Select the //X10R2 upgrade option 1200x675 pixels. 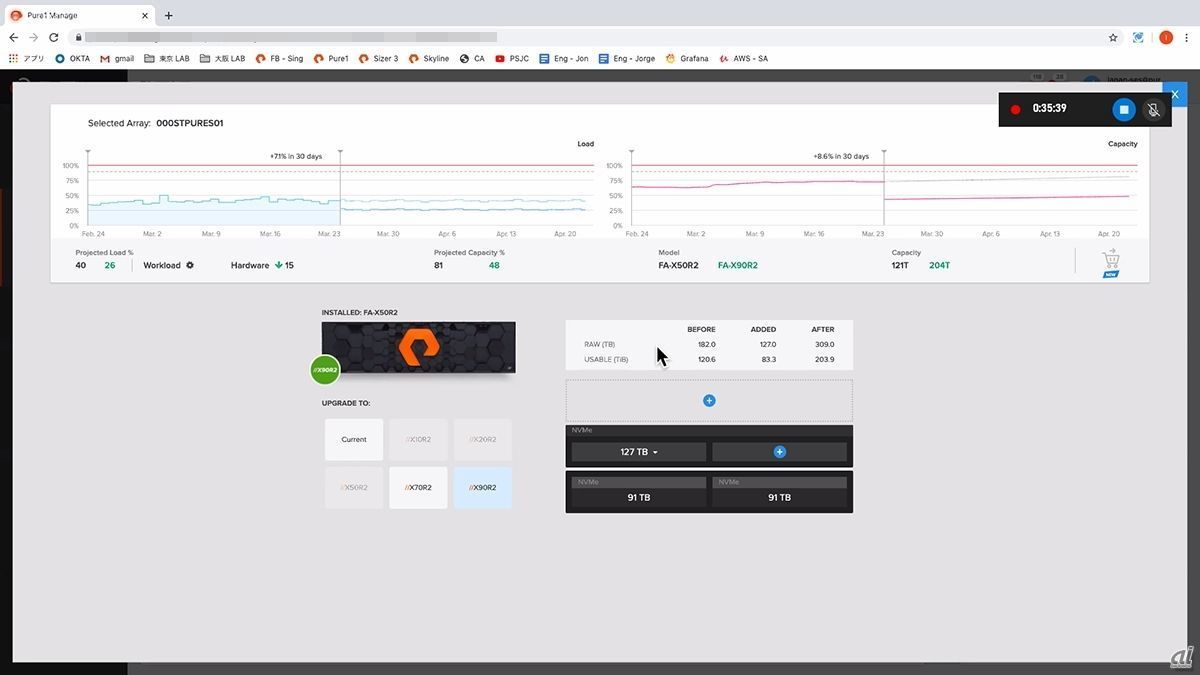click(418, 440)
